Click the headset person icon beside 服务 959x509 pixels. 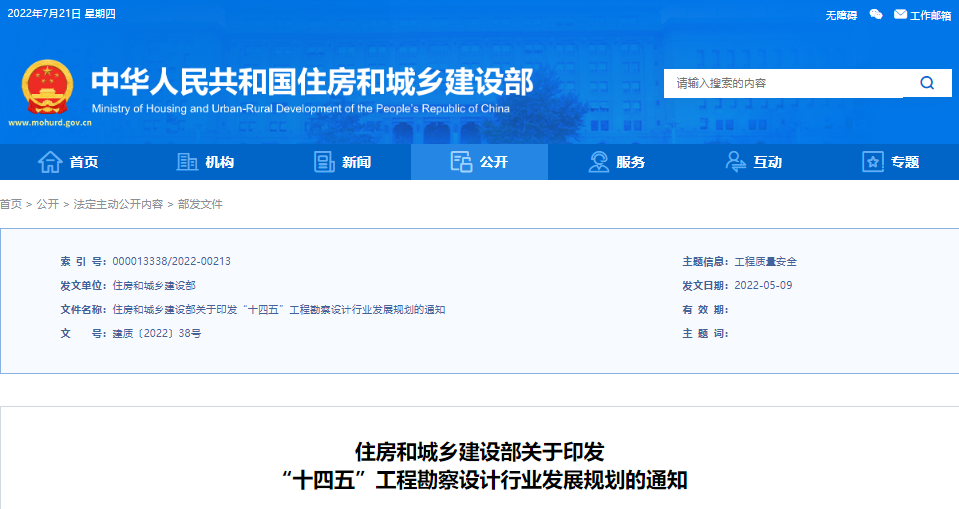click(x=599, y=162)
